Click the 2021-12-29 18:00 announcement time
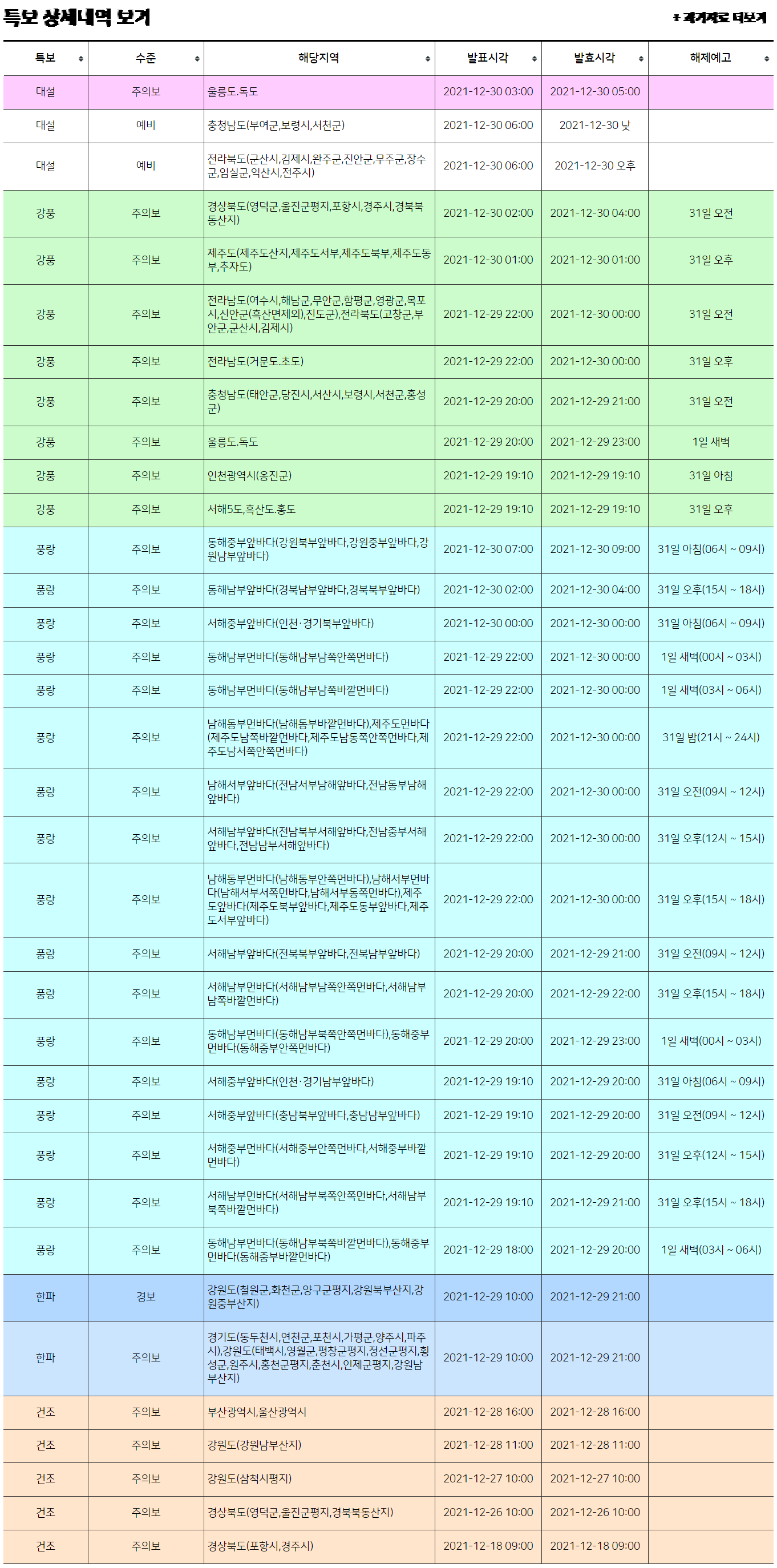The width and height of the screenshot is (777, 1568). coord(488,1251)
